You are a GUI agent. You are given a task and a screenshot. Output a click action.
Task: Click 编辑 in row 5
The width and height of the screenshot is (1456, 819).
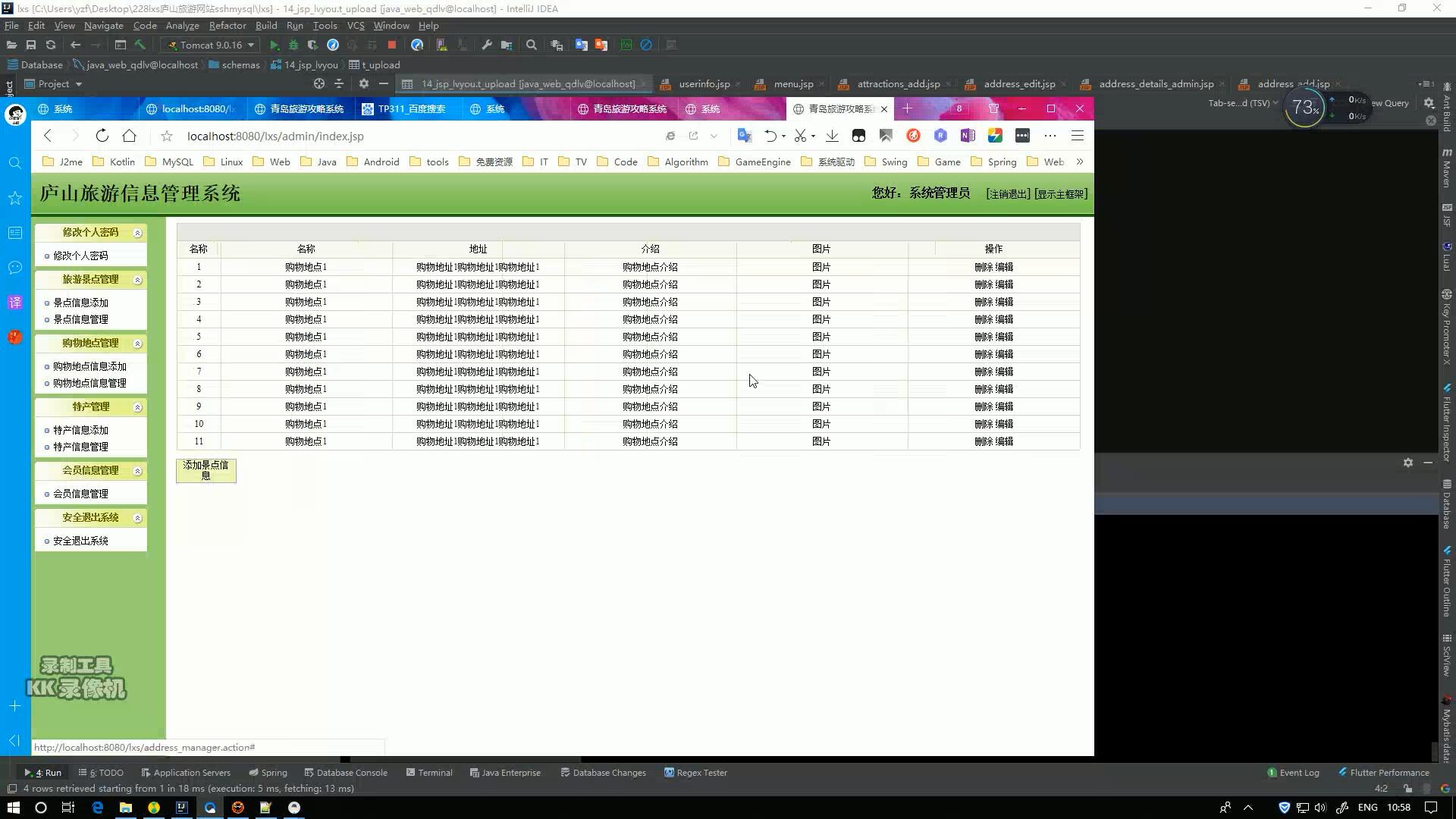(x=1004, y=337)
